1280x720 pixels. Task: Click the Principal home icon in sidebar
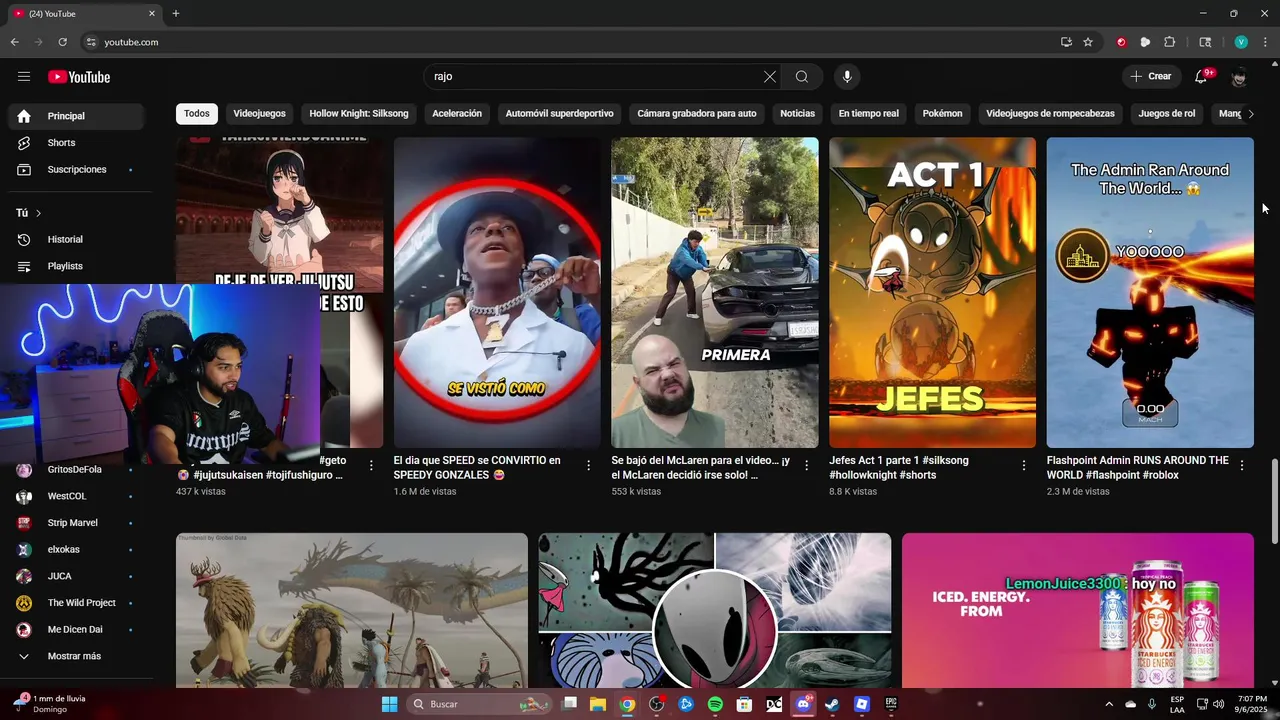pyautogui.click(x=24, y=116)
